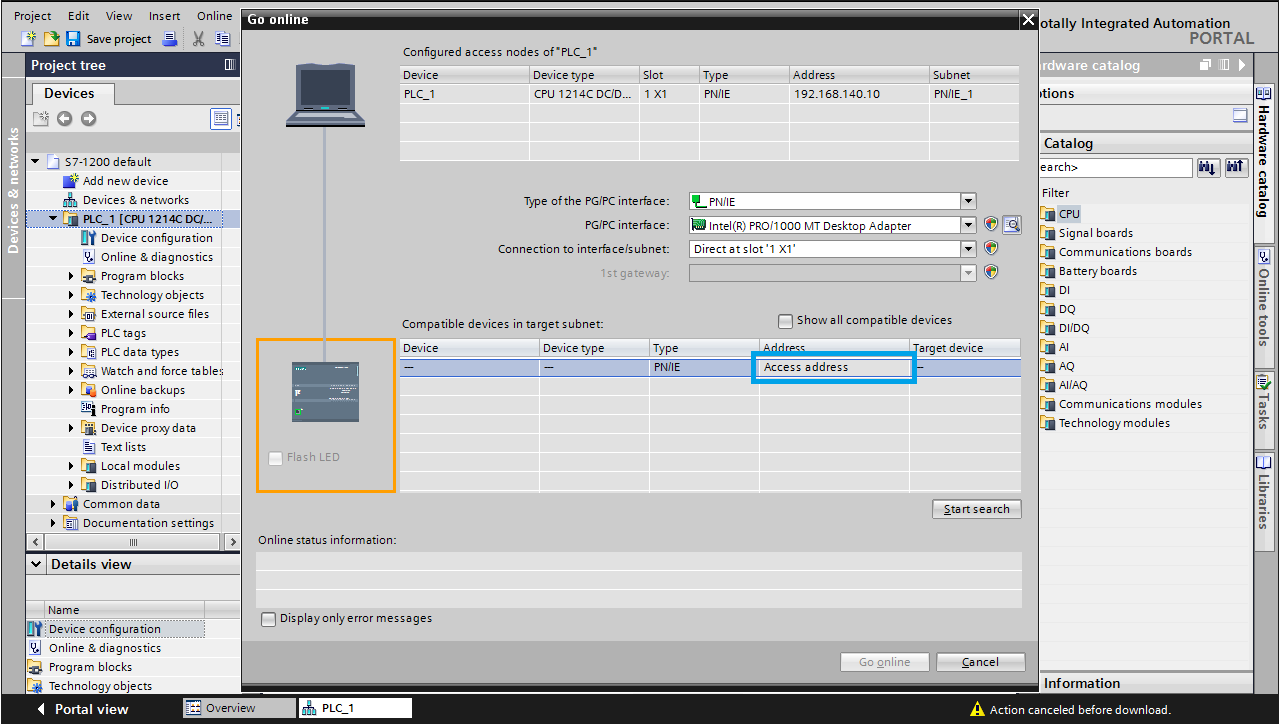The height and width of the screenshot is (725, 1280).
Task: Open Connection to interface/subnet dropdown
Action: pos(968,249)
